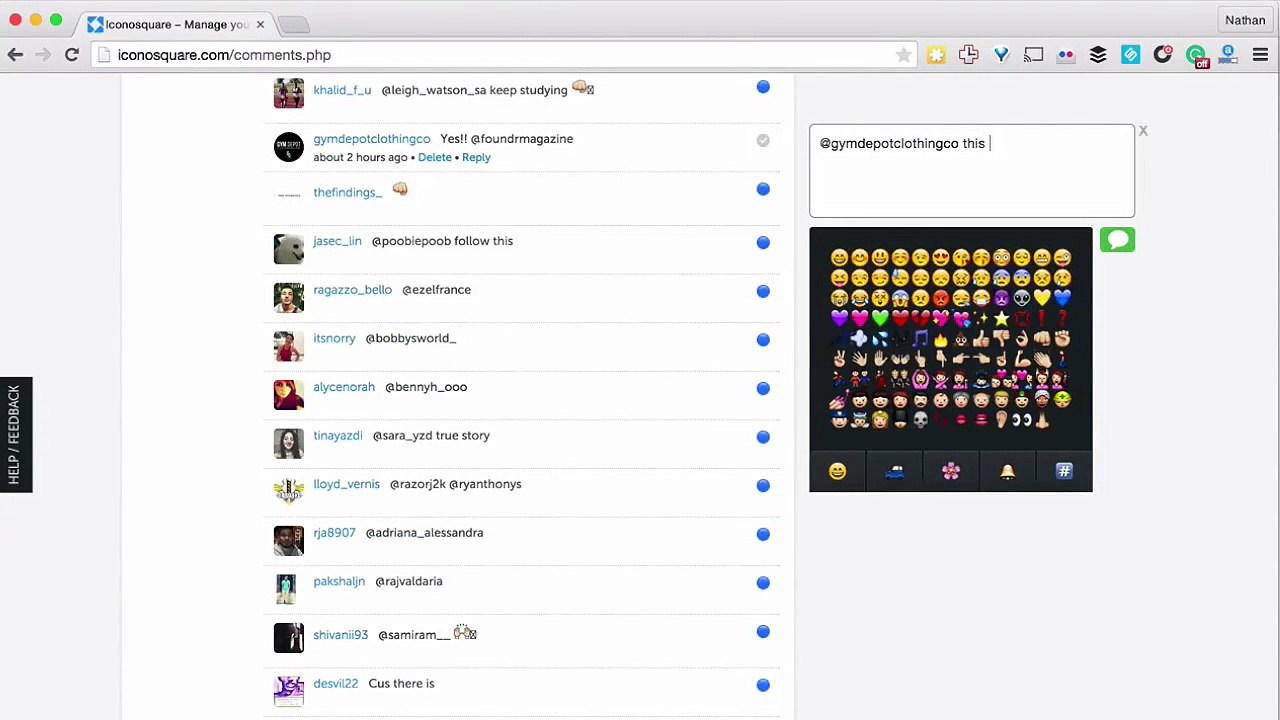This screenshot has width=1280, height=720.
Task: Mark rja8907 comment as read
Action: tap(763, 534)
